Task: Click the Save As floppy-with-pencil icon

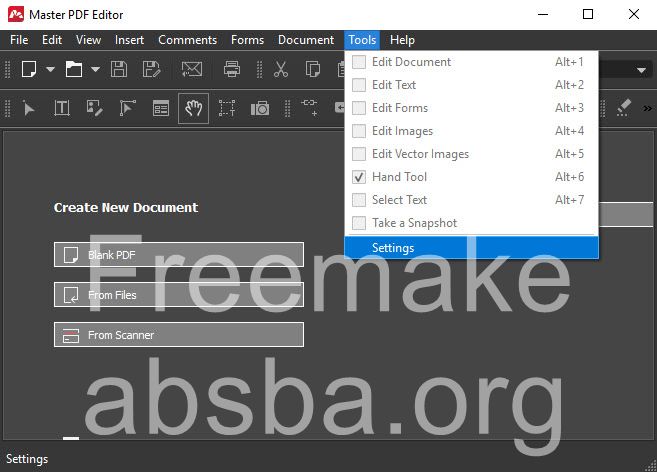Action: [x=151, y=69]
